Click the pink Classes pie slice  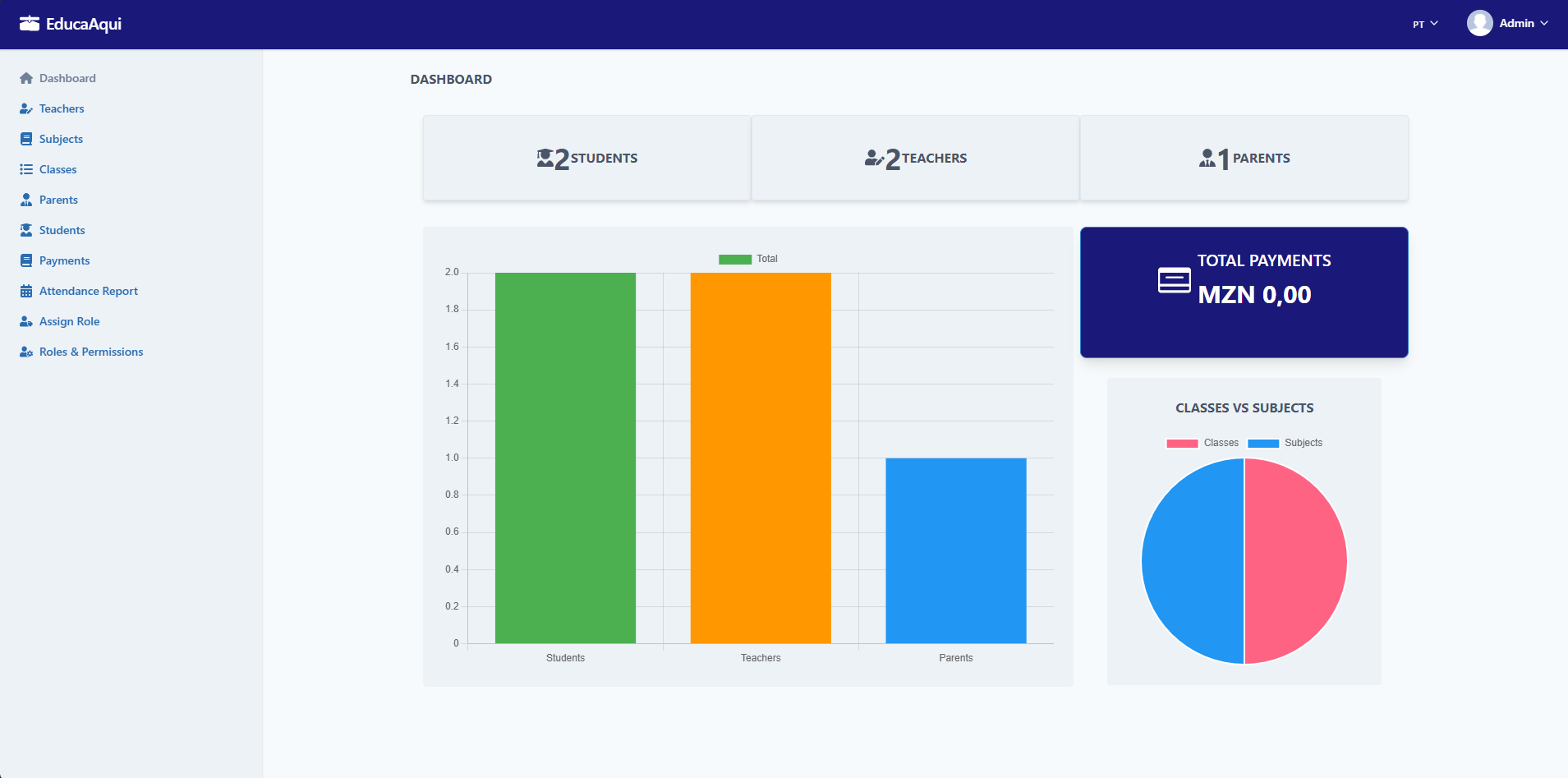coord(1295,561)
